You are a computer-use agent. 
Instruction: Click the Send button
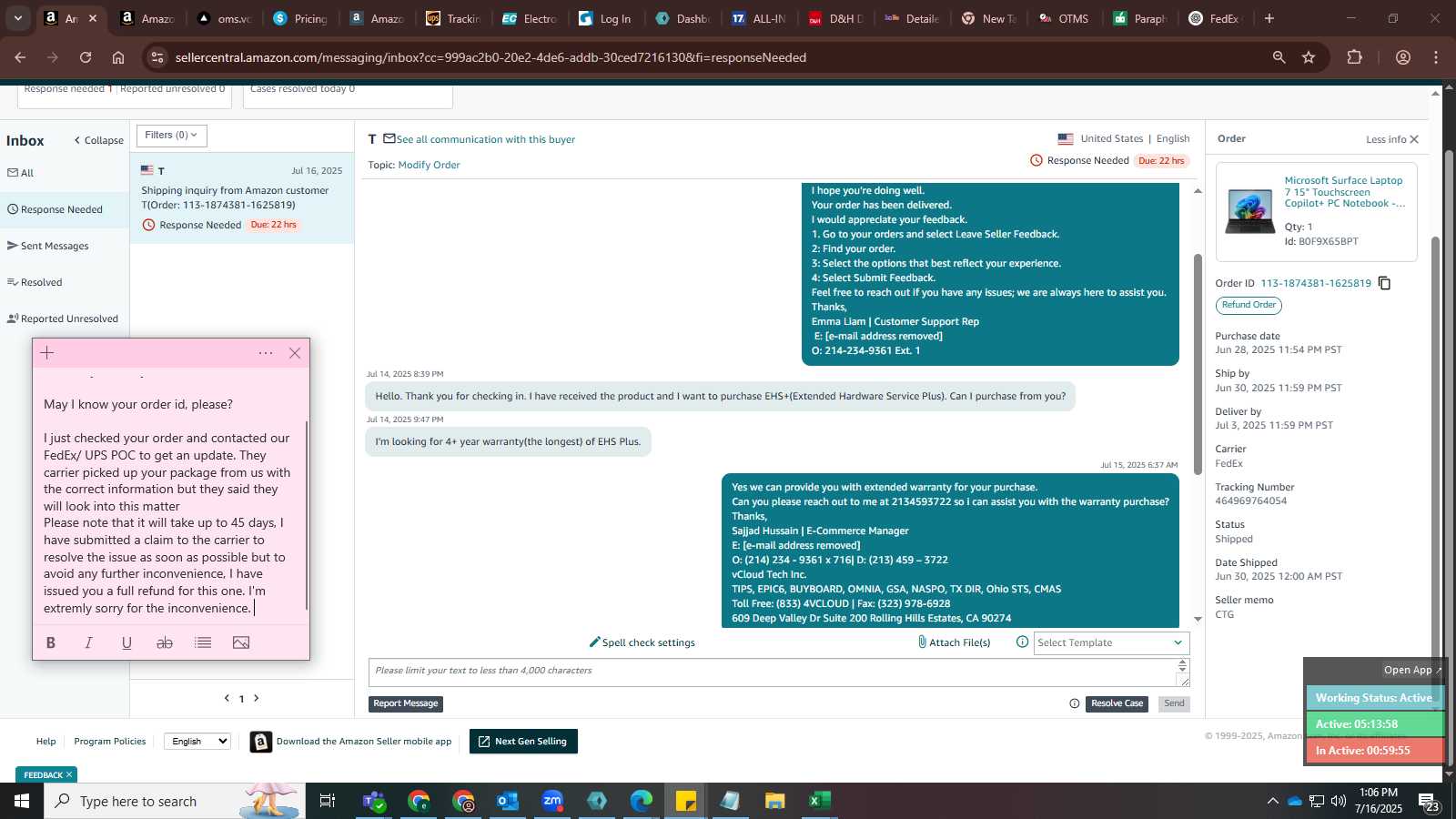click(x=1174, y=703)
